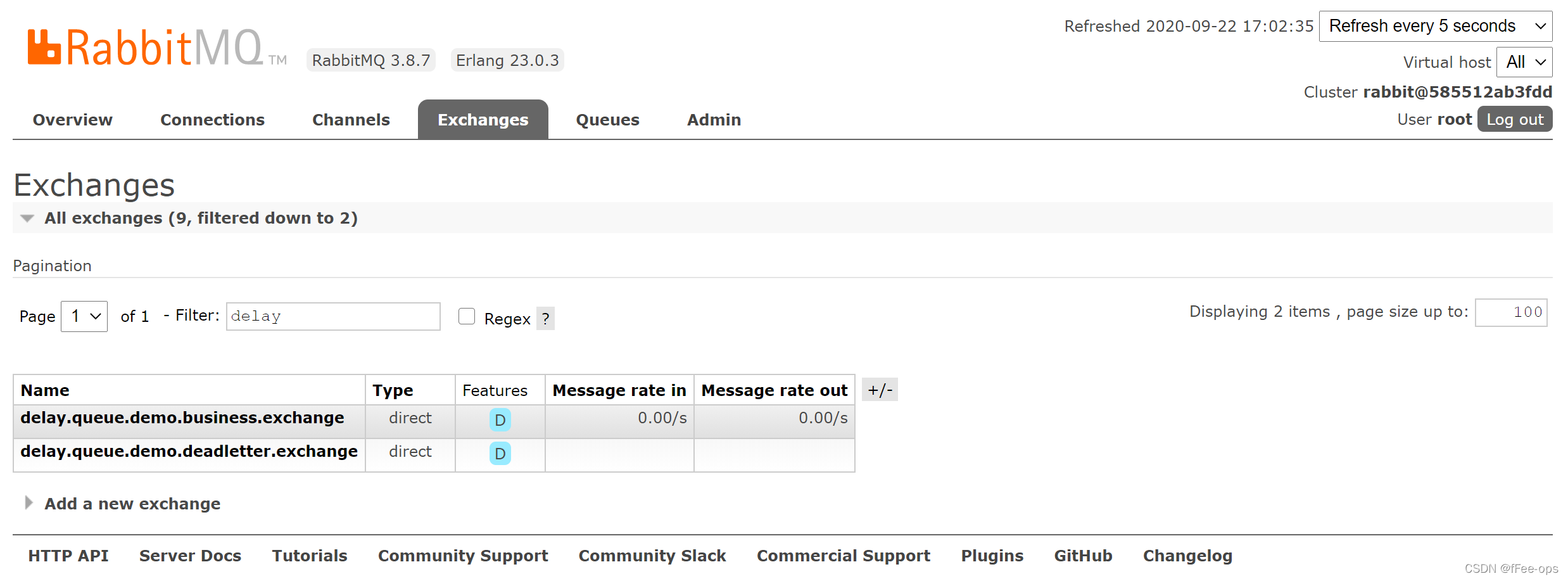Switch to the Connections tab
1568x581 pixels.
[212, 120]
